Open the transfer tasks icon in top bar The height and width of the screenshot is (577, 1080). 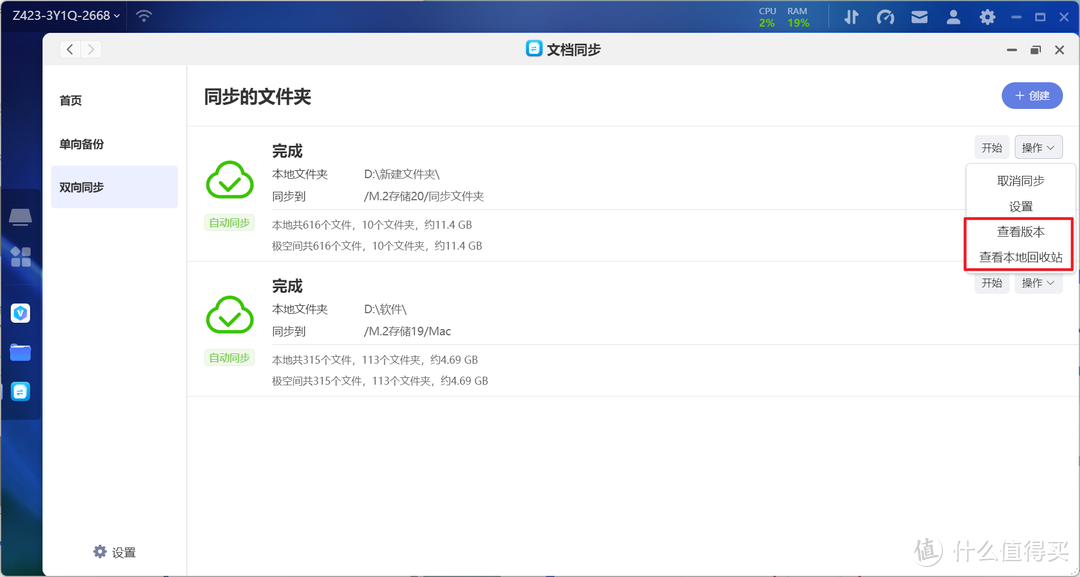(x=851, y=16)
